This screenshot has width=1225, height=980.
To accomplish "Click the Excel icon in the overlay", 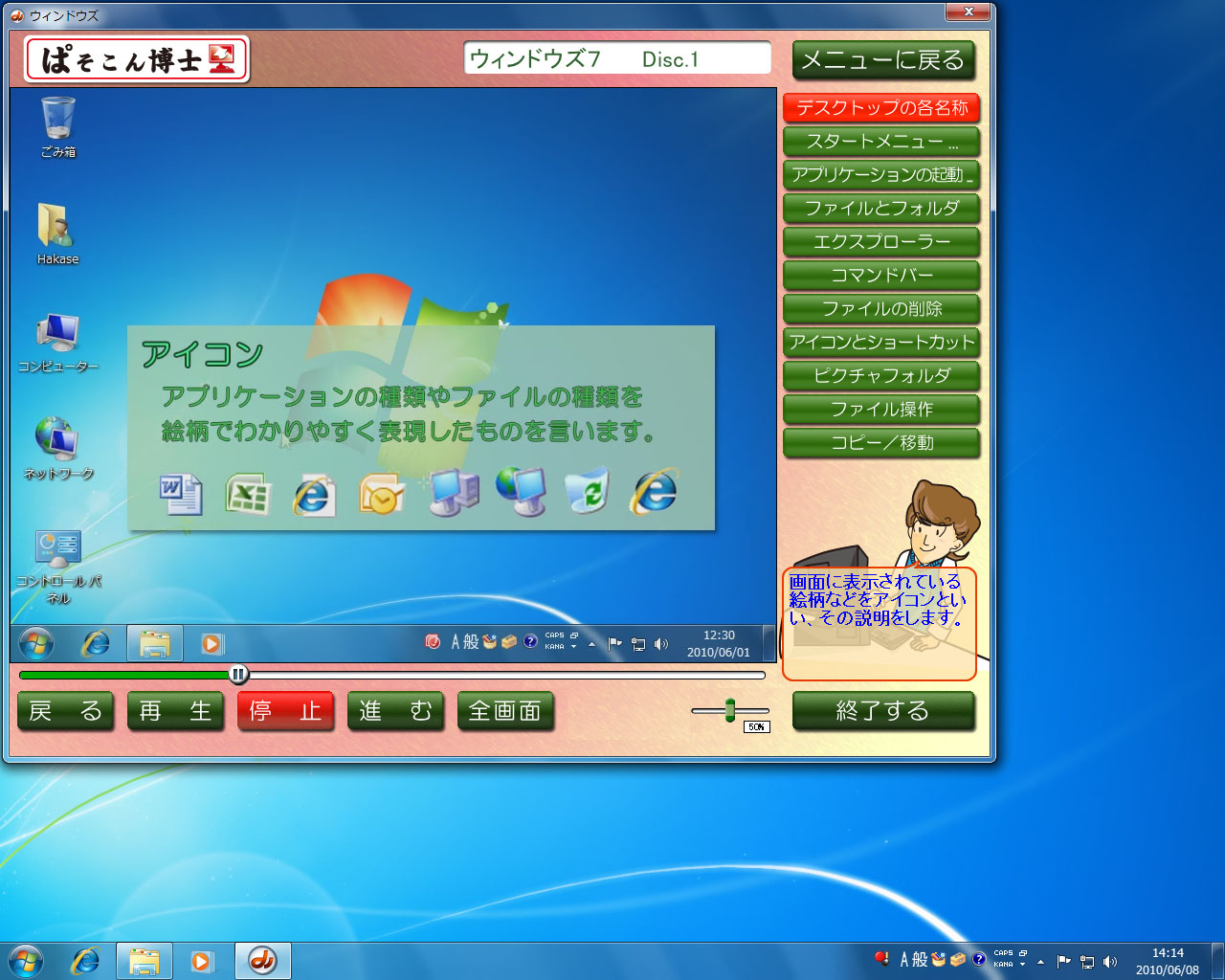I will [248, 495].
